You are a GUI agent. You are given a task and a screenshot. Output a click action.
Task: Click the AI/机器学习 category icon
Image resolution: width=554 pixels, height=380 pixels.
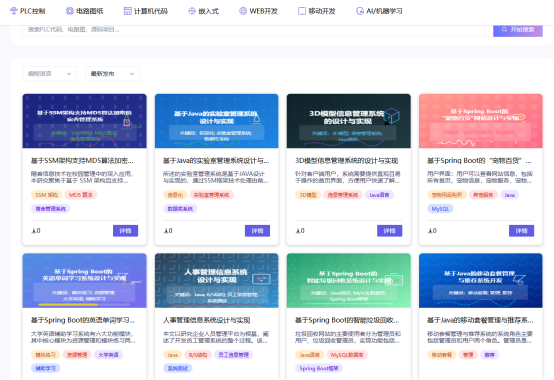click(x=360, y=11)
